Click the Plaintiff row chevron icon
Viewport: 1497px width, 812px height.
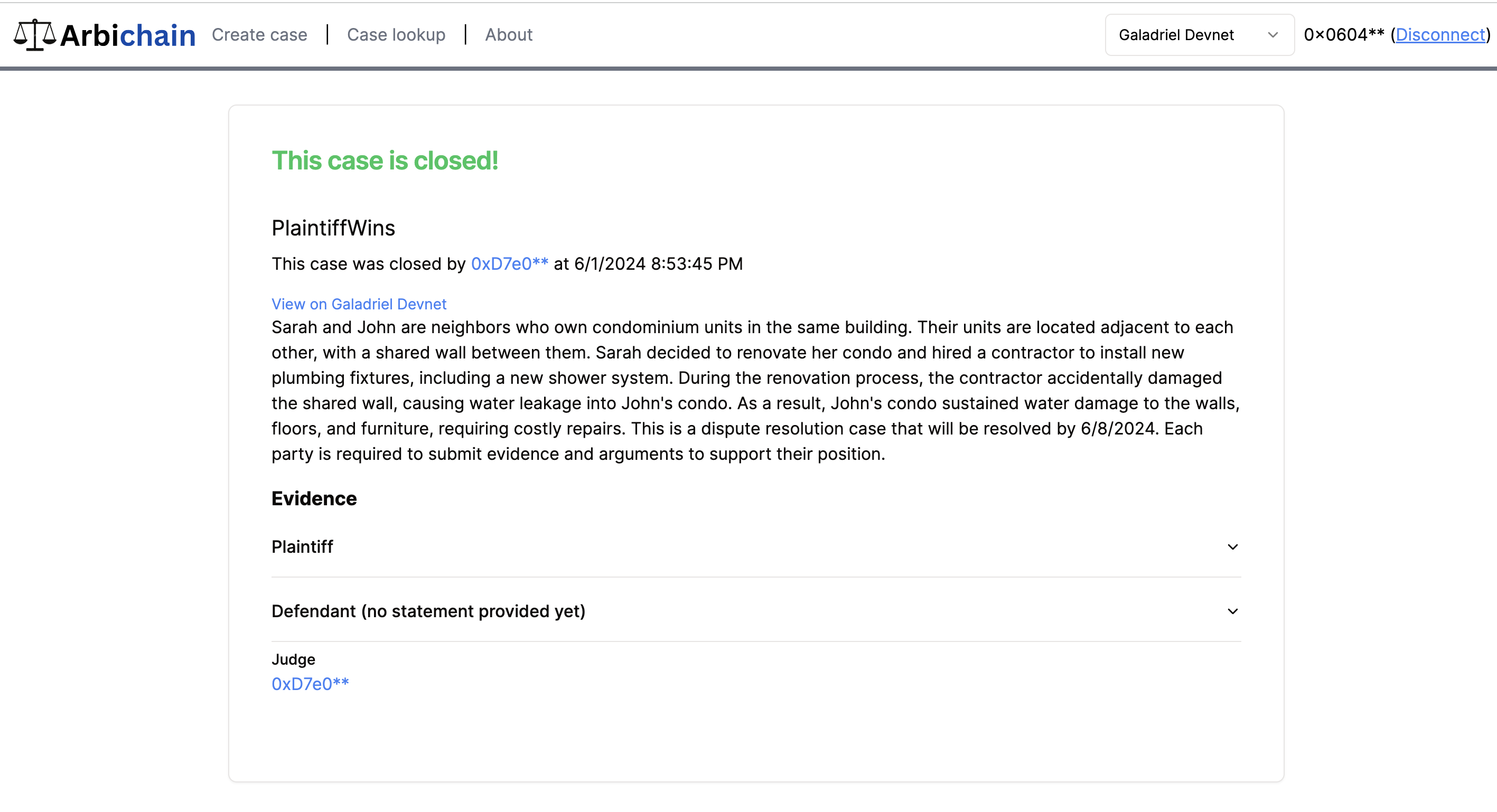1232,546
